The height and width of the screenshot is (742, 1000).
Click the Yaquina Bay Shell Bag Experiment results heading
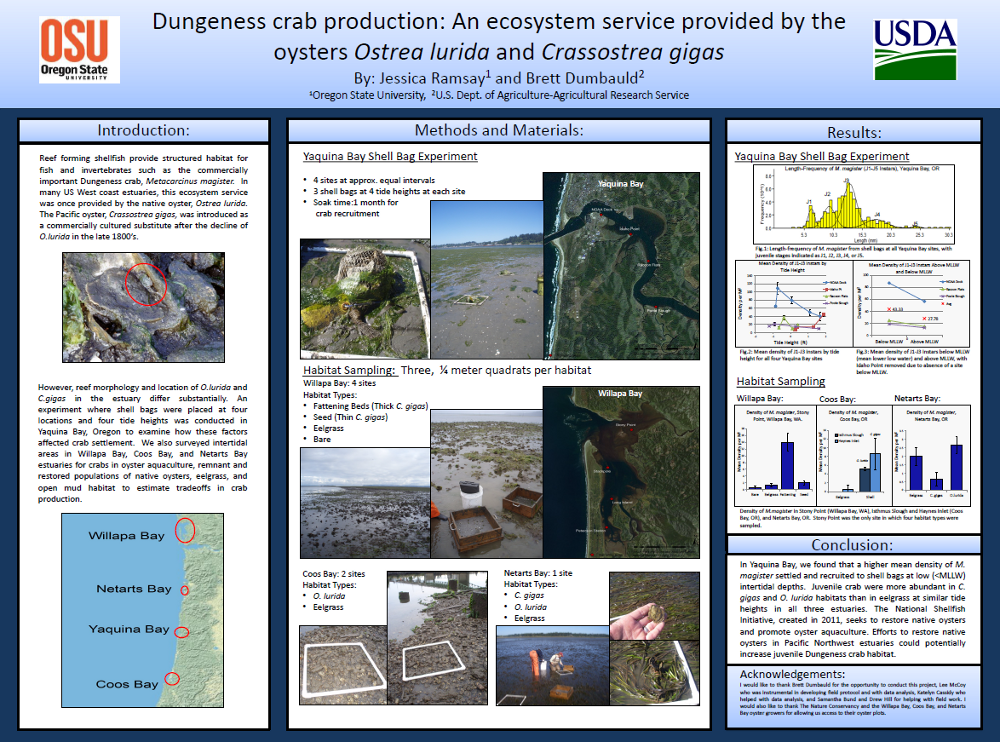pyautogui.click(x=821, y=156)
